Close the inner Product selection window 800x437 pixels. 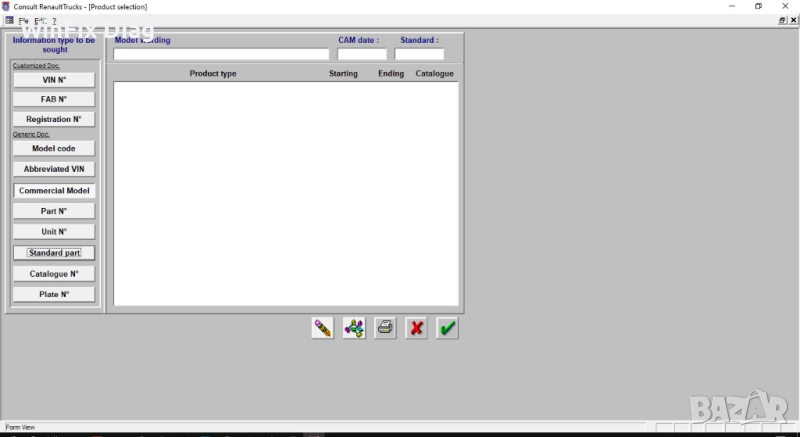point(793,20)
